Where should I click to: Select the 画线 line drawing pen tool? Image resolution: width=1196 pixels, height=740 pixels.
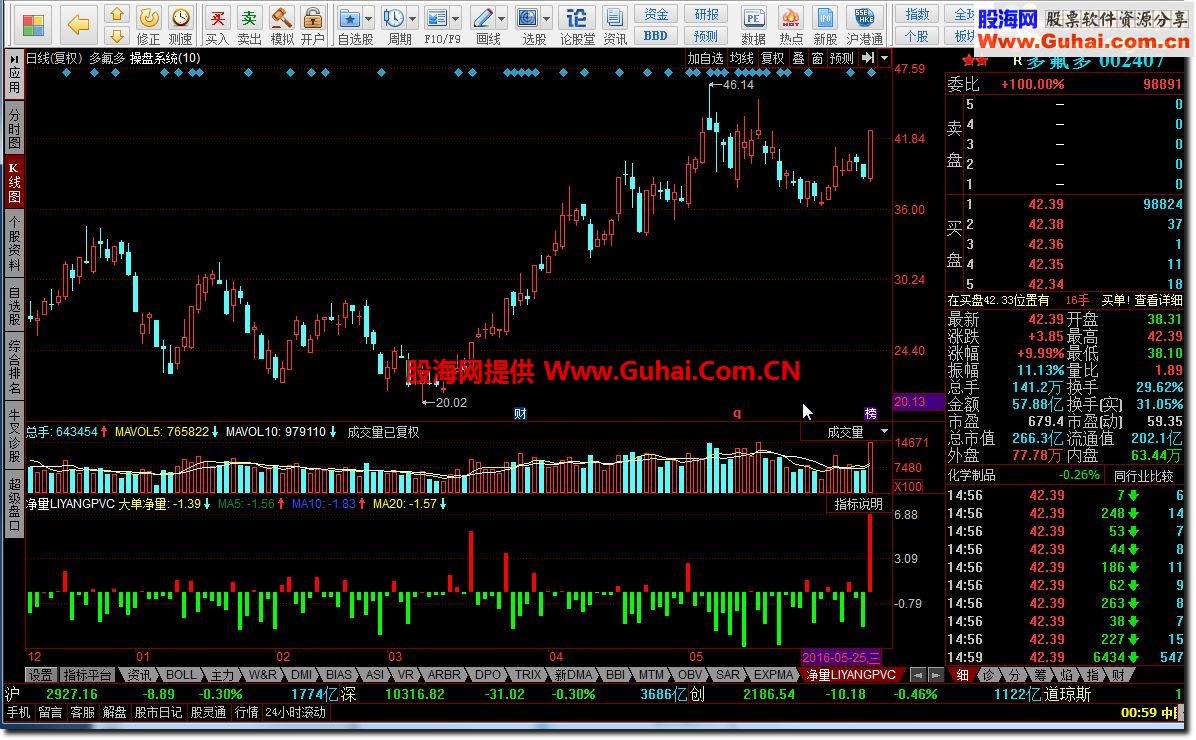(483, 24)
